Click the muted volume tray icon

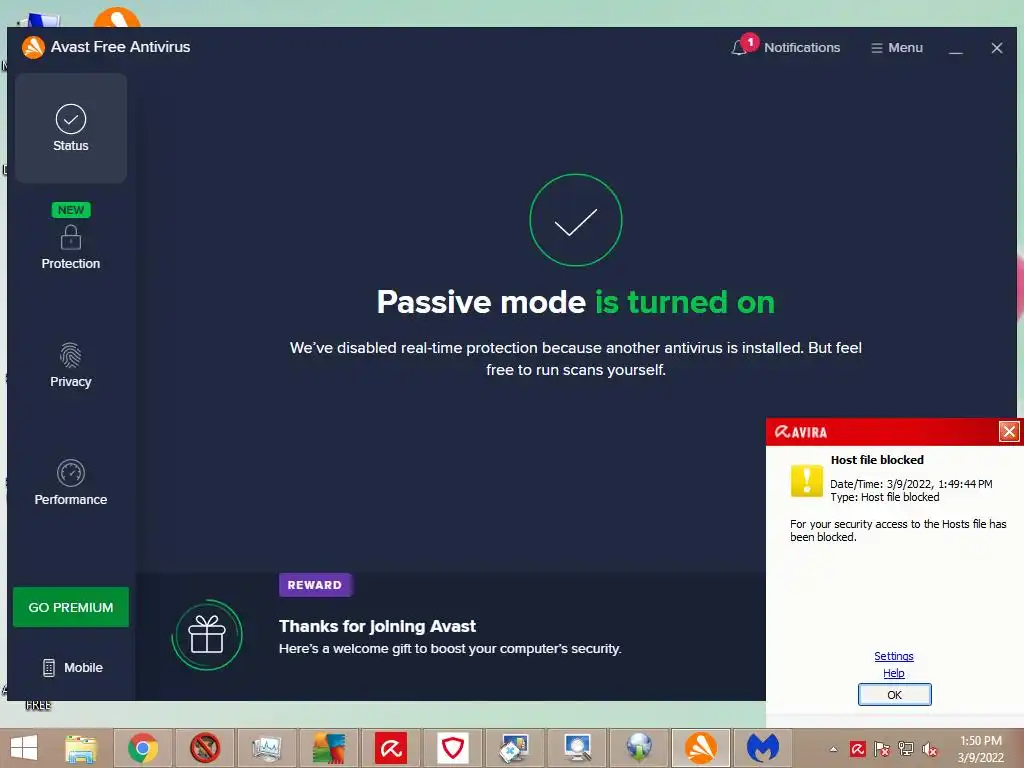[930, 749]
